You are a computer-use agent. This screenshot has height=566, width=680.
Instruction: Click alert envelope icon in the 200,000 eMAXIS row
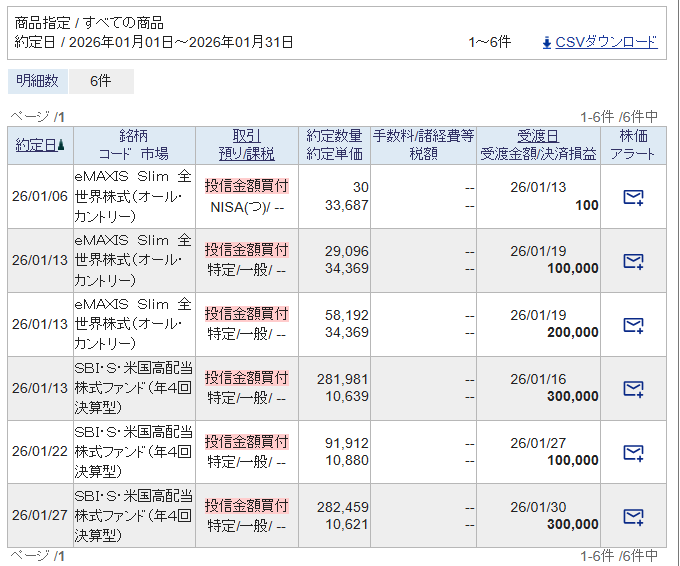click(633, 325)
